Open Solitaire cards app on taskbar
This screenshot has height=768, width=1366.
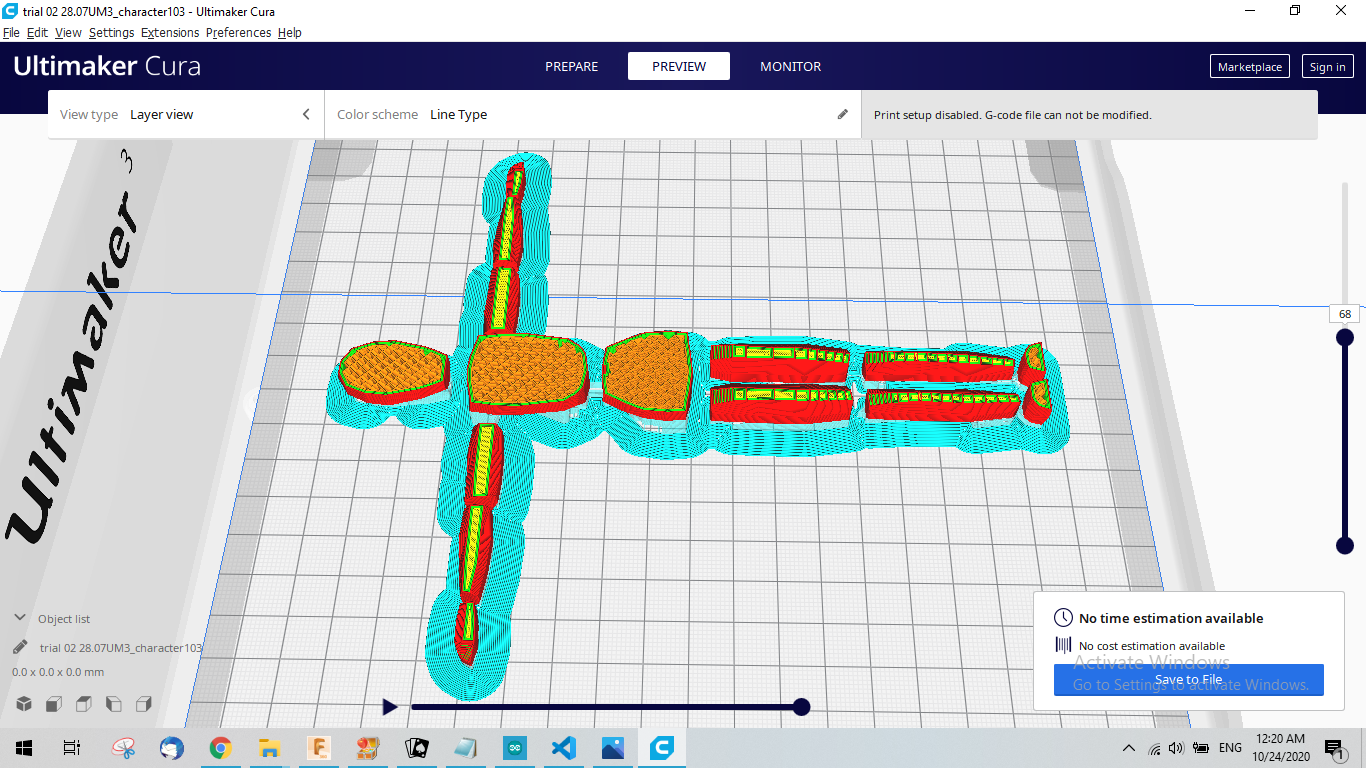(416, 748)
